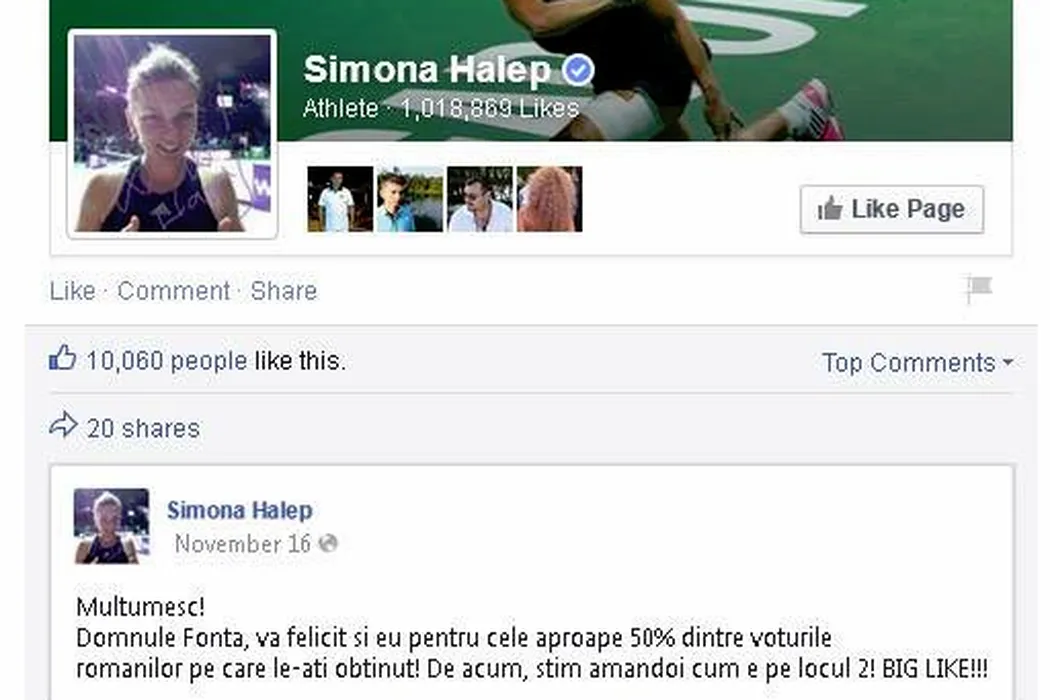
Task: Click the verified badge next to Simona Halep
Action: 577,70
